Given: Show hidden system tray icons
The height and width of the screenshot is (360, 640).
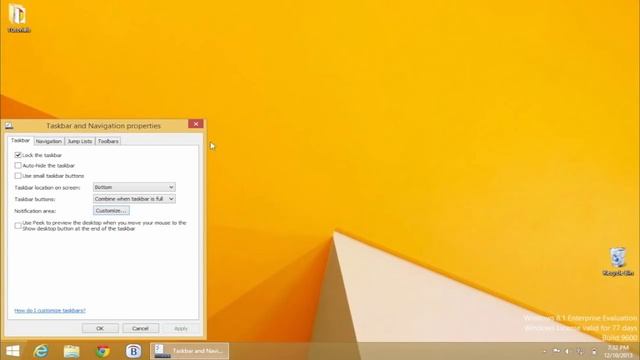Looking at the screenshot, I should point(544,351).
